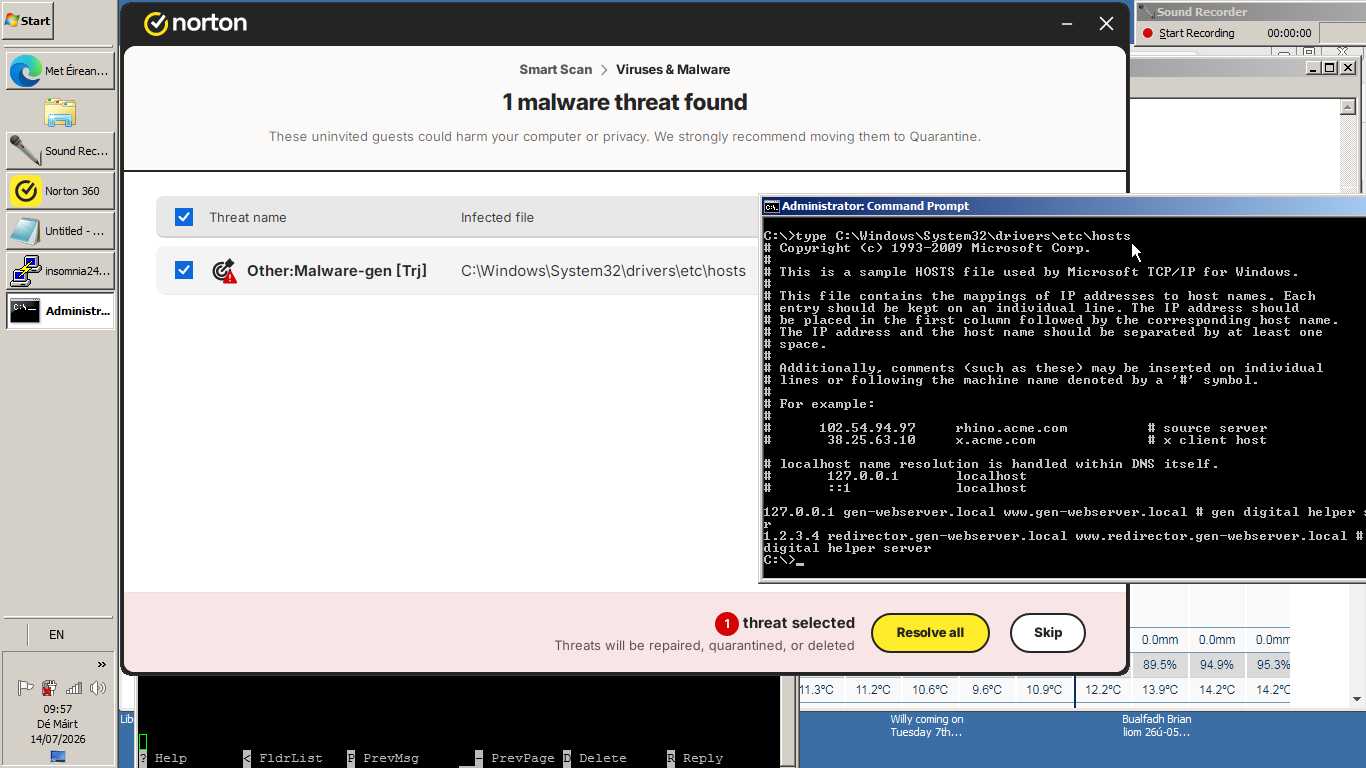Go back to Smart Scan breadcrumb

point(556,70)
